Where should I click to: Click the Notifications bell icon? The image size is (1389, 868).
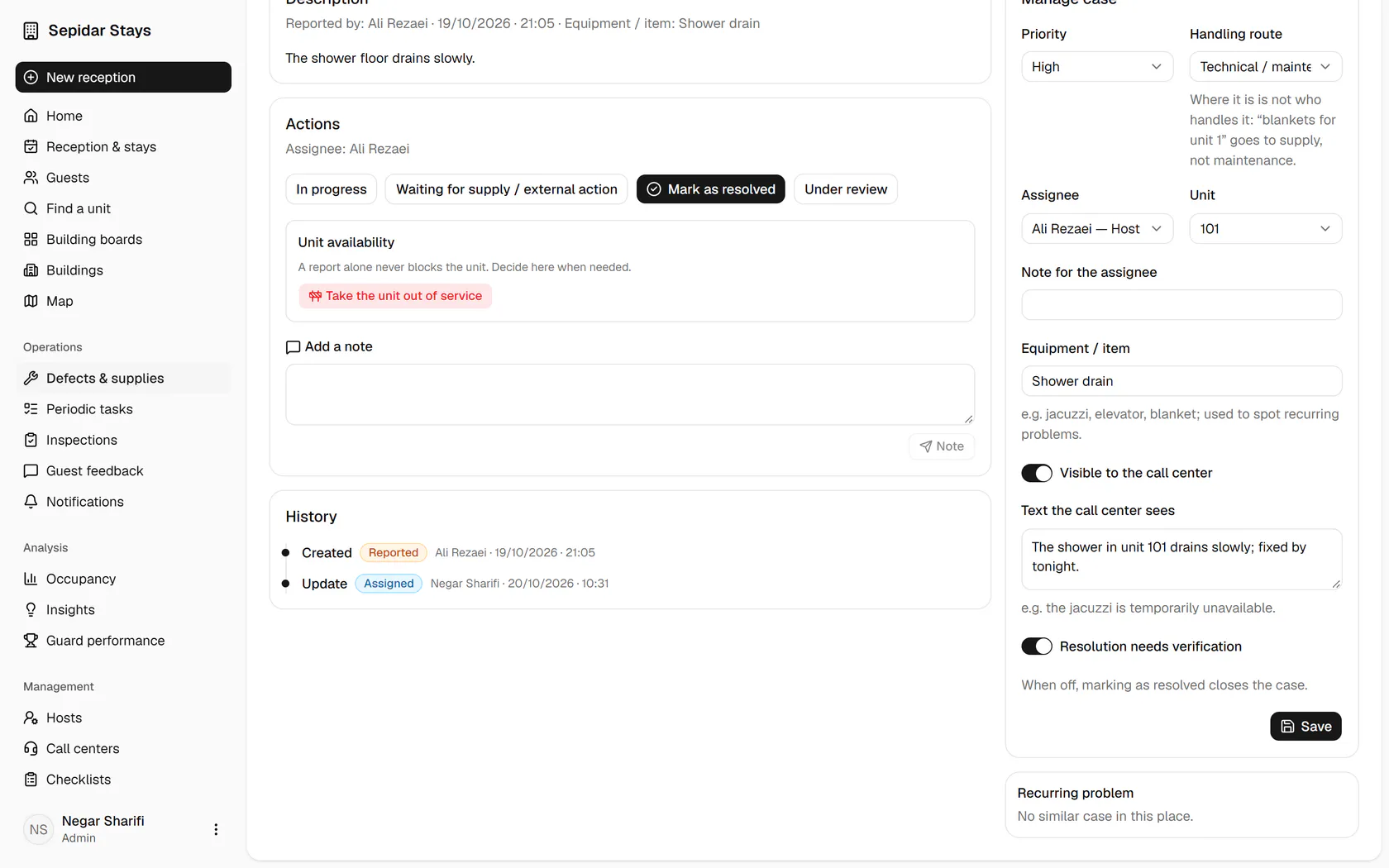click(x=31, y=502)
